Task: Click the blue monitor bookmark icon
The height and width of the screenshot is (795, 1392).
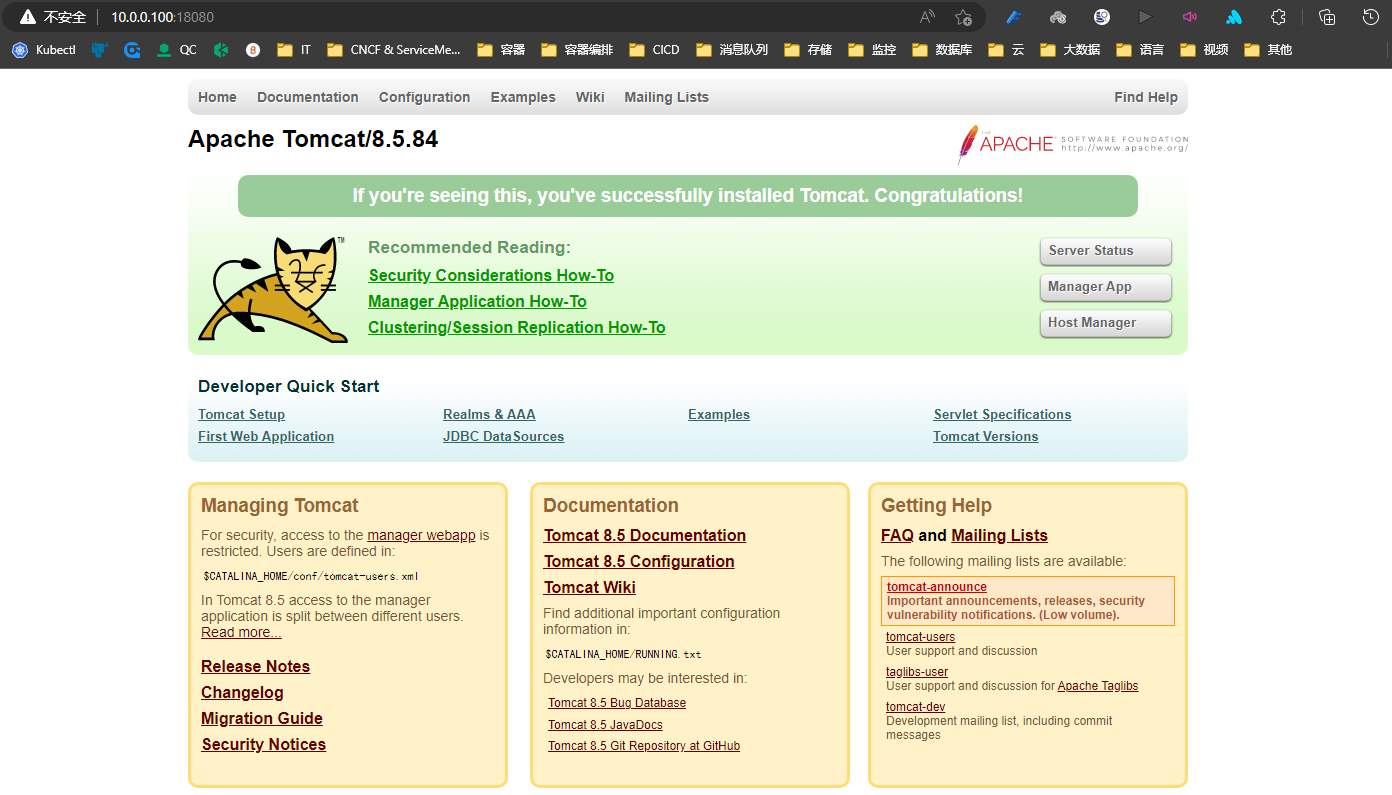Action: point(99,49)
